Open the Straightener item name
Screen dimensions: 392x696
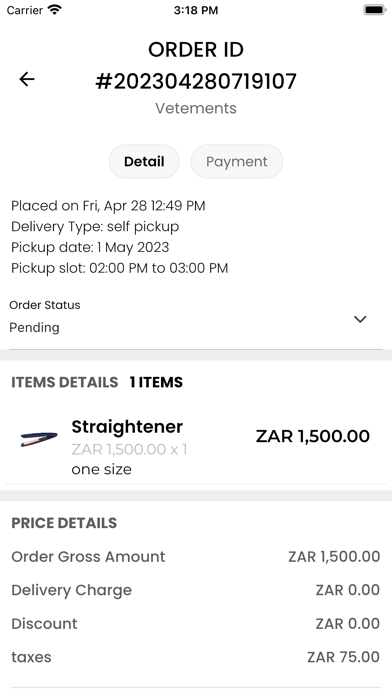click(127, 427)
